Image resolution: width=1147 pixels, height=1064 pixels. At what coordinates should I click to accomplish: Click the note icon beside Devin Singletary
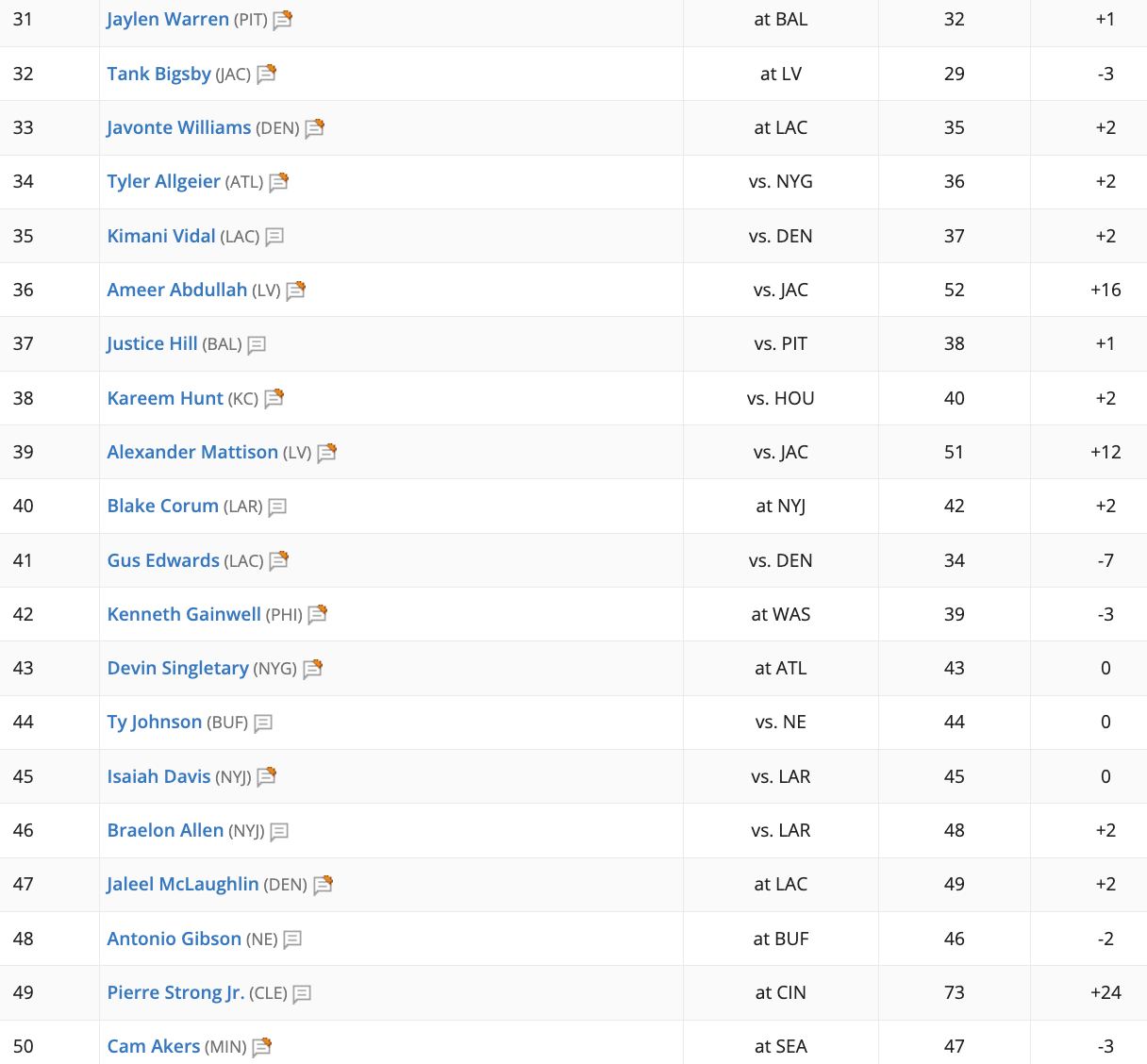pyautogui.click(x=312, y=670)
